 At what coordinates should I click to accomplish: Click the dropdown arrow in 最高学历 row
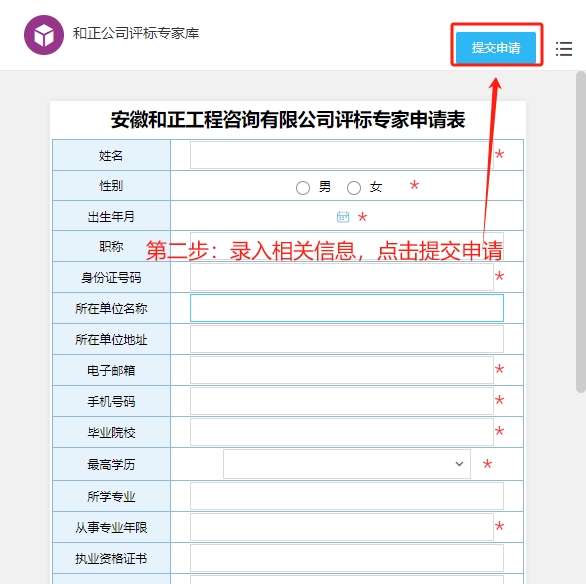pos(459,464)
